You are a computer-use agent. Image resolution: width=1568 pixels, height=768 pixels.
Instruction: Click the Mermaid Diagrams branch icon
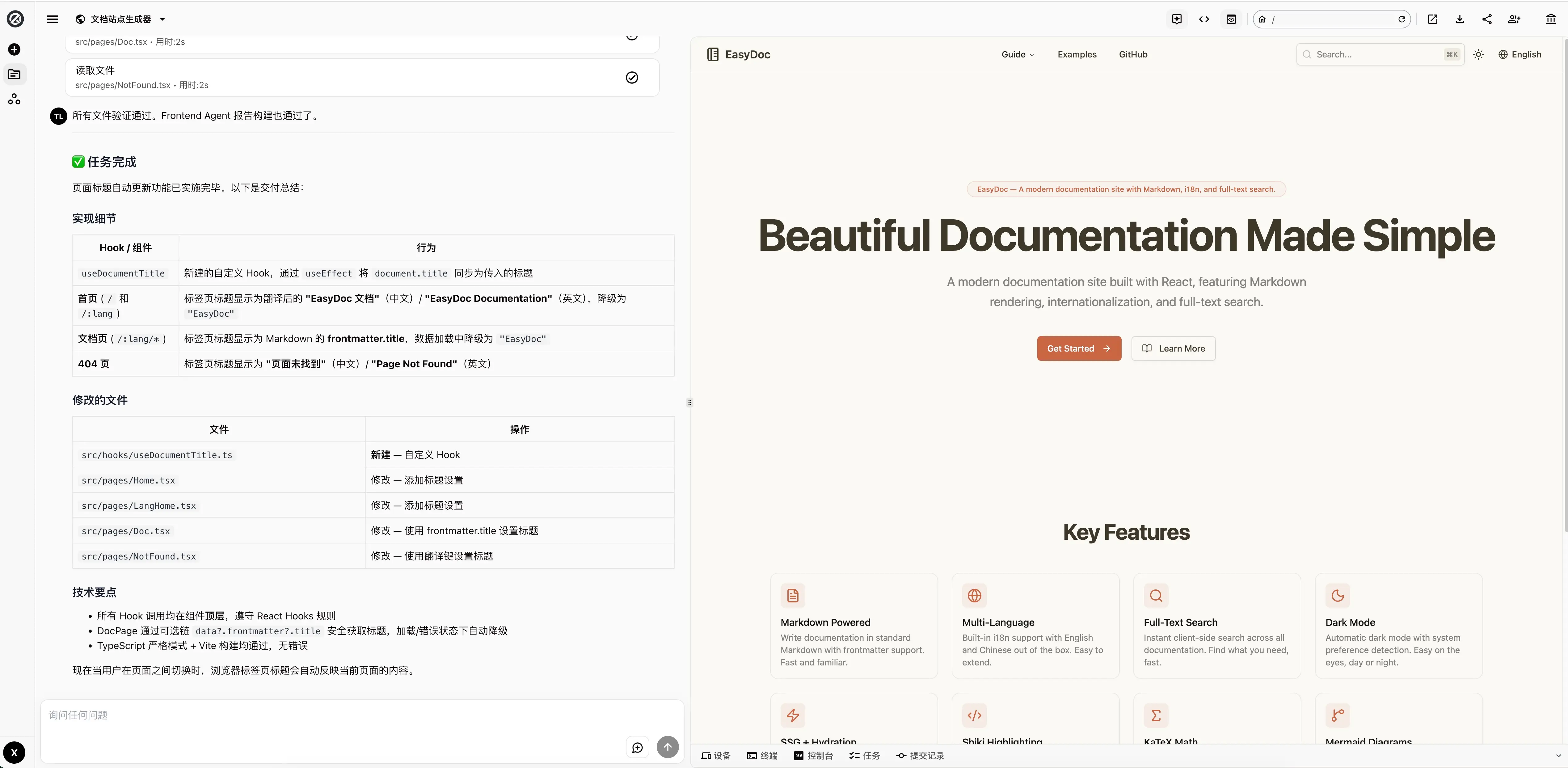(1337, 716)
